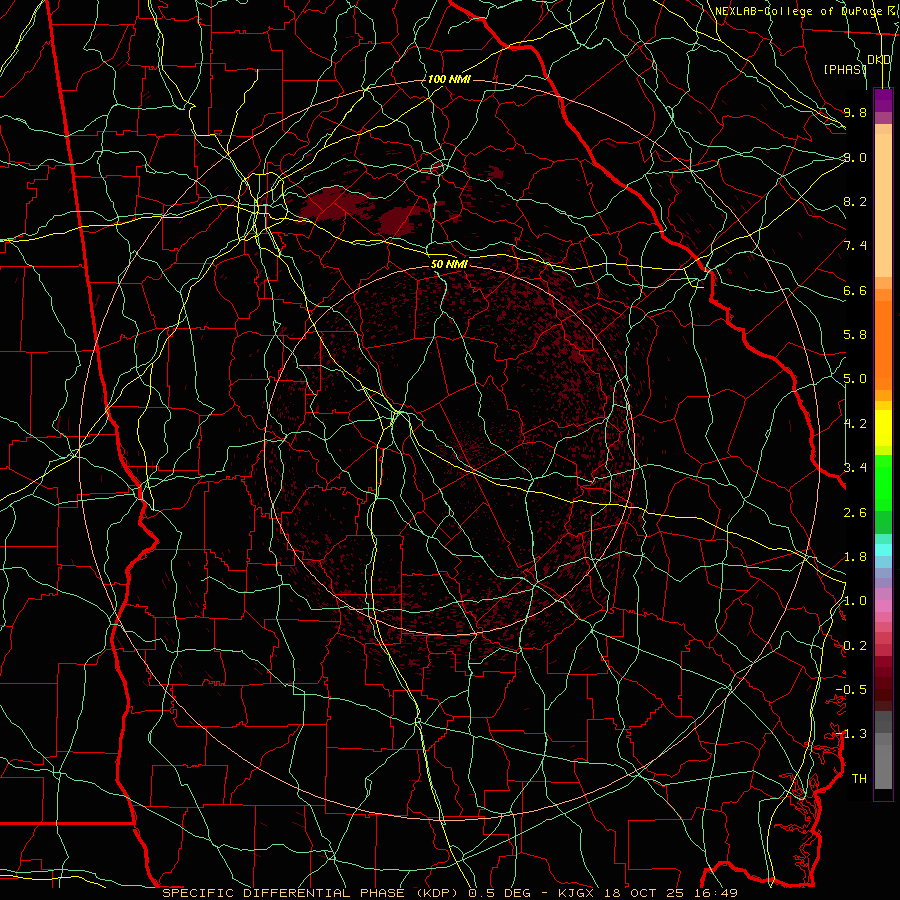
Task: Click the 1.0 scale value
Action: tap(855, 601)
